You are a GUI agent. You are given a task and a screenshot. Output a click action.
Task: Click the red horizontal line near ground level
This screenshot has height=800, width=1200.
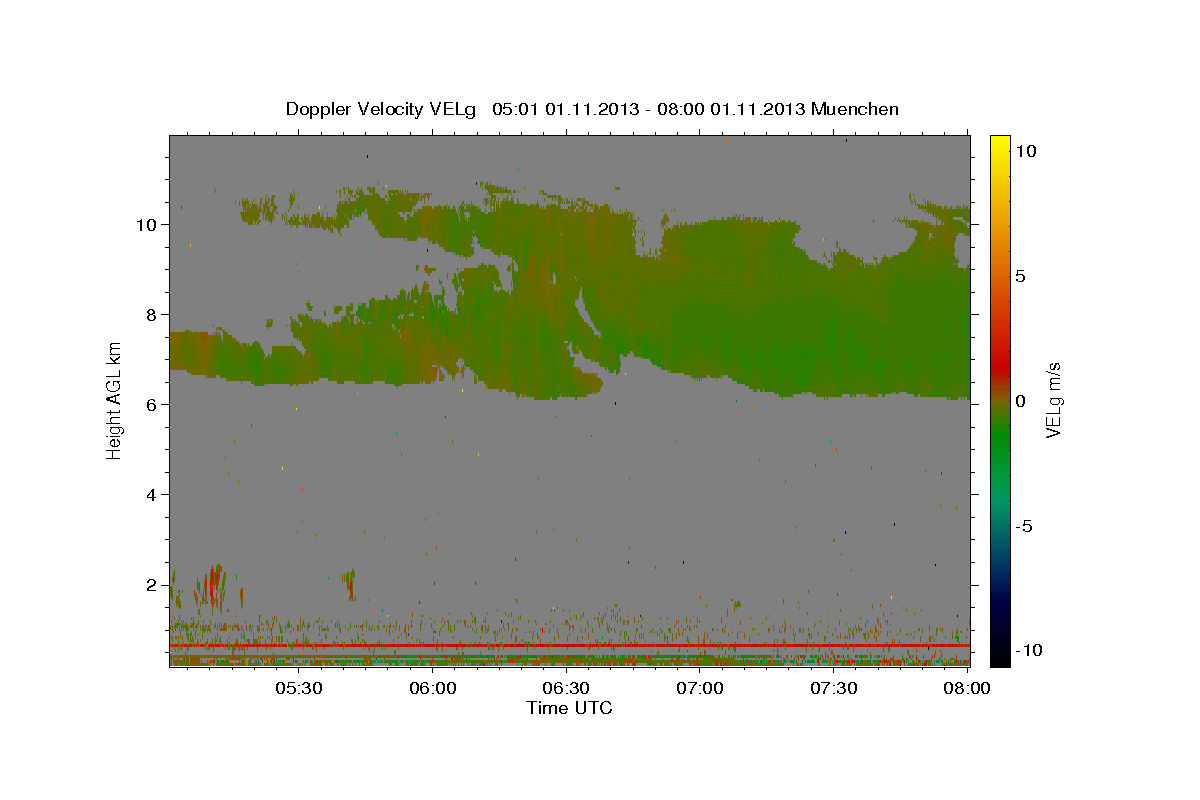click(569, 646)
